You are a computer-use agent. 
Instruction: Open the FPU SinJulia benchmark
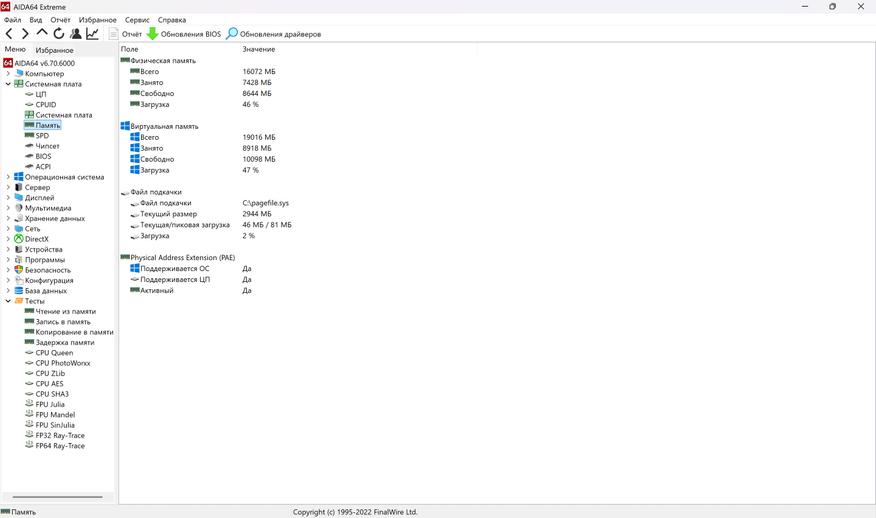click(x=55, y=425)
